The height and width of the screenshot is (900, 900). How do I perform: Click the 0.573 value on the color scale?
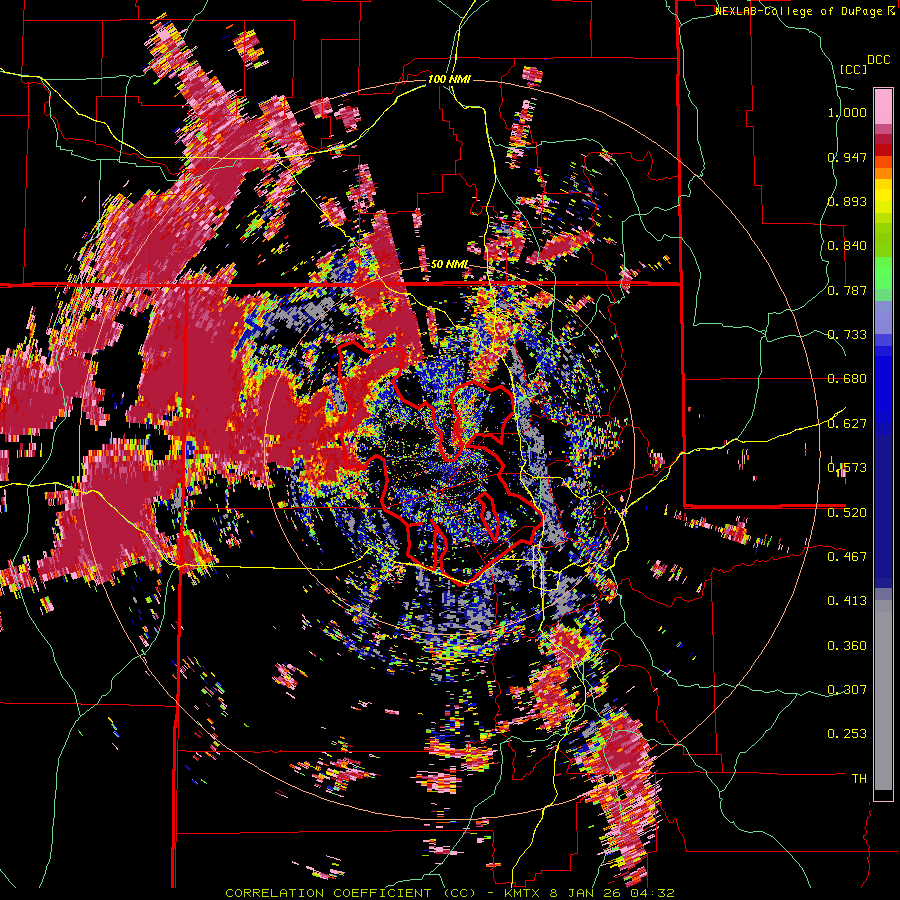point(847,468)
